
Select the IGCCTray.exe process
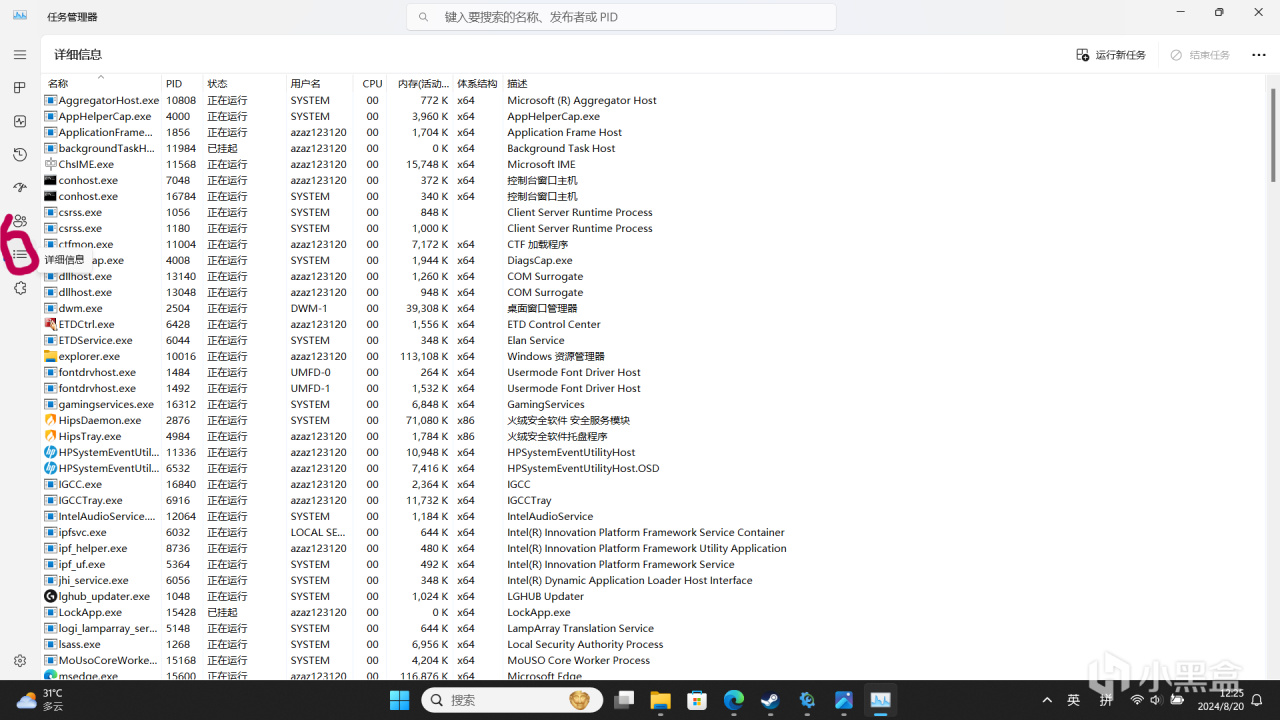(90, 500)
